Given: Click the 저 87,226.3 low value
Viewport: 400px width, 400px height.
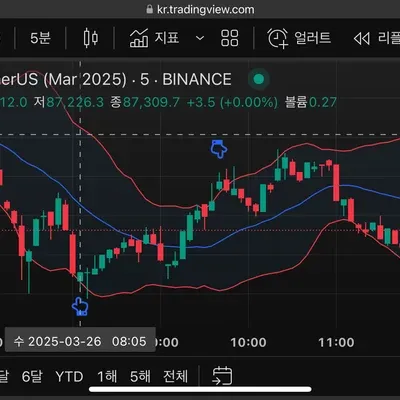Looking at the screenshot, I should [69, 102].
